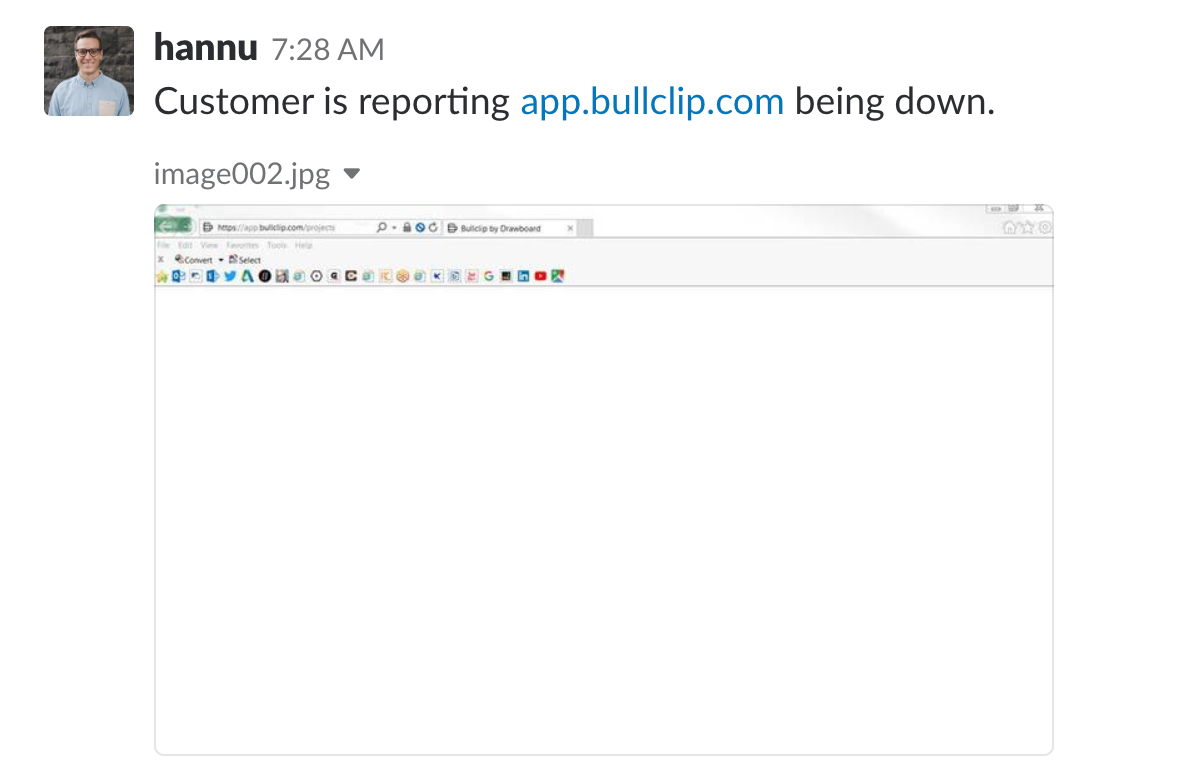Open hannu's profile avatar
Screen dimensions: 1182x782
tap(89, 71)
